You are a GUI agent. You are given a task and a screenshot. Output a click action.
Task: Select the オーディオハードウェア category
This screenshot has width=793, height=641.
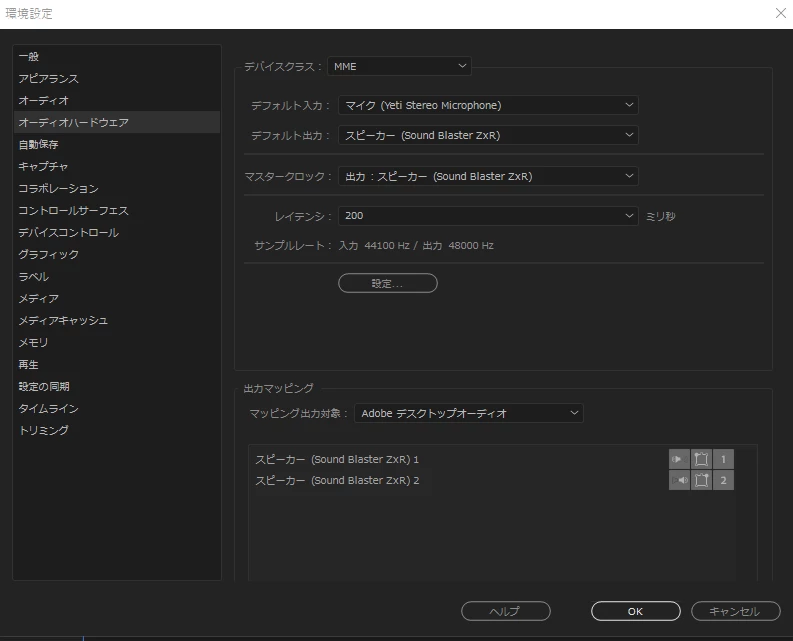(117, 122)
